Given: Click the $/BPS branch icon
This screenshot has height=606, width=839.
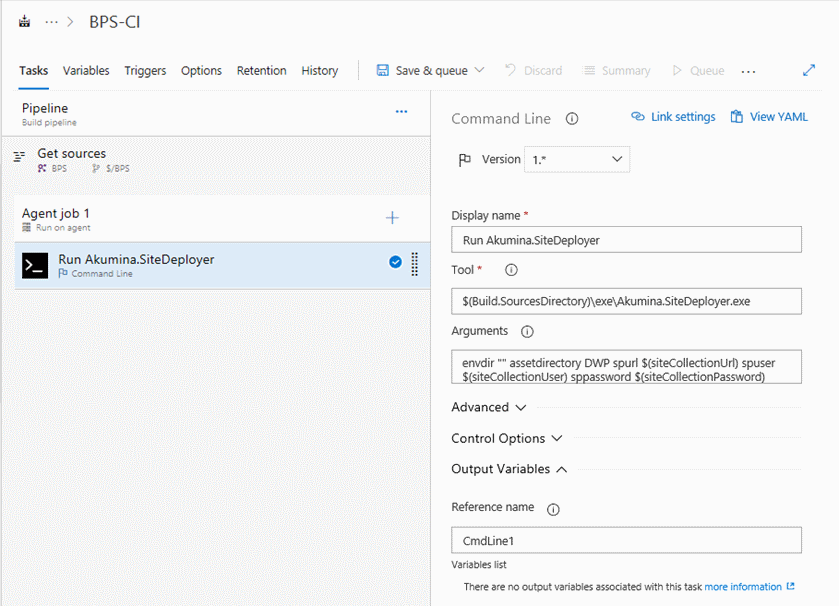Looking at the screenshot, I should pyautogui.click(x=96, y=168).
